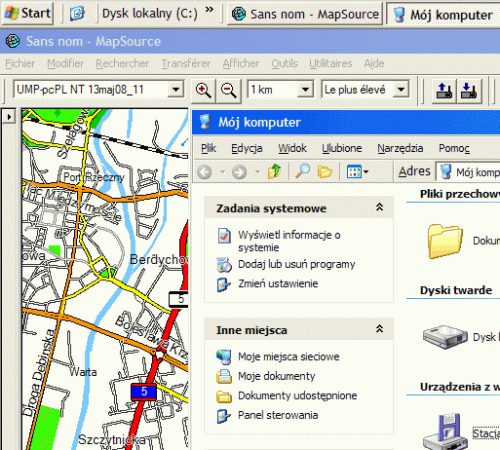
Task: Click the network places globe icon
Action: pos(224,357)
